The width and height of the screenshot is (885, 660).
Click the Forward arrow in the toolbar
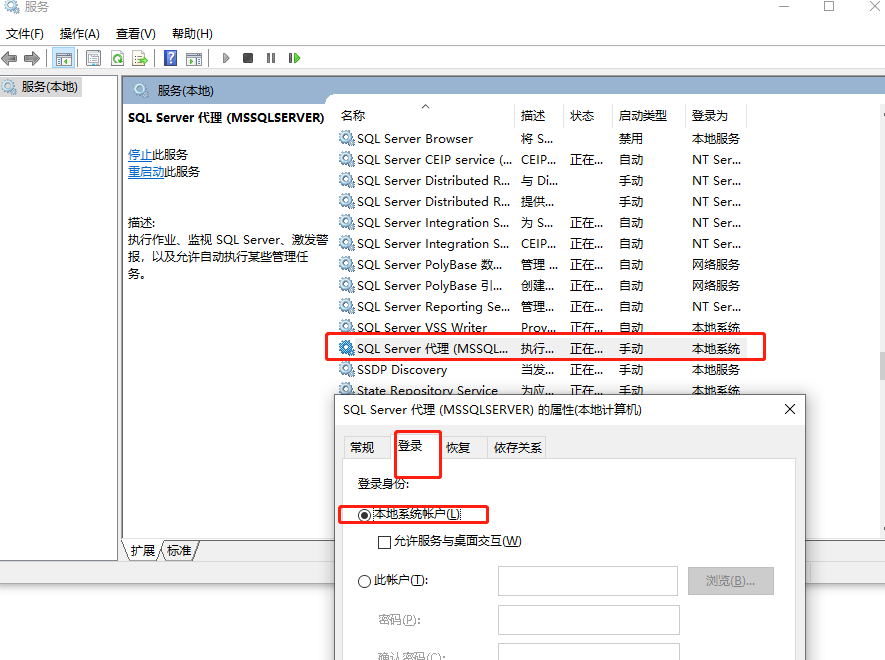coord(32,58)
